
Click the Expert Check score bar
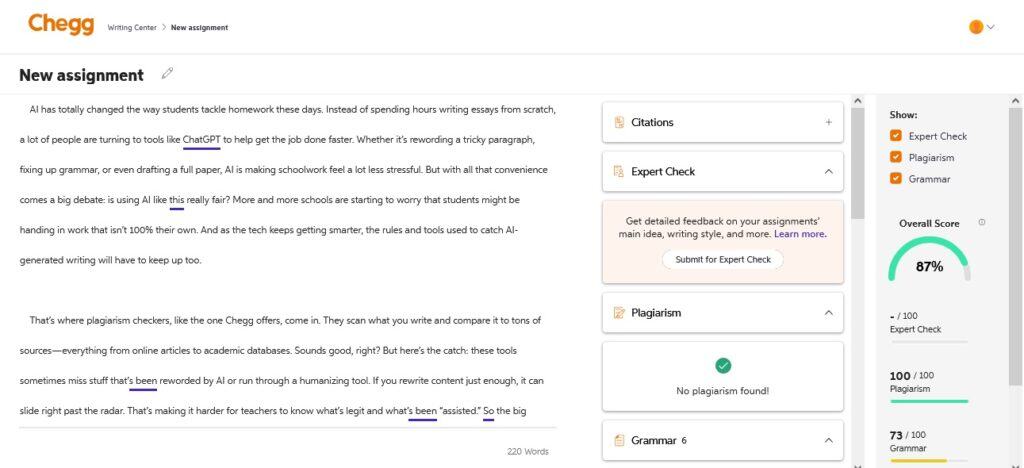pos(929,341)
